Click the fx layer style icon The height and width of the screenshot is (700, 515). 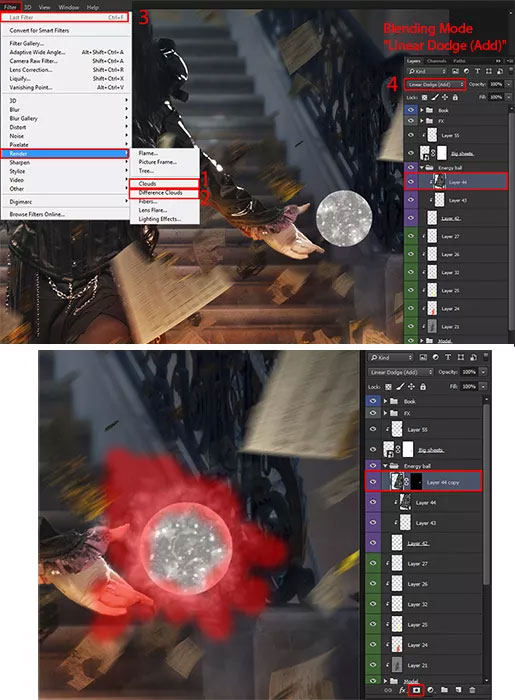pos(402,690)
